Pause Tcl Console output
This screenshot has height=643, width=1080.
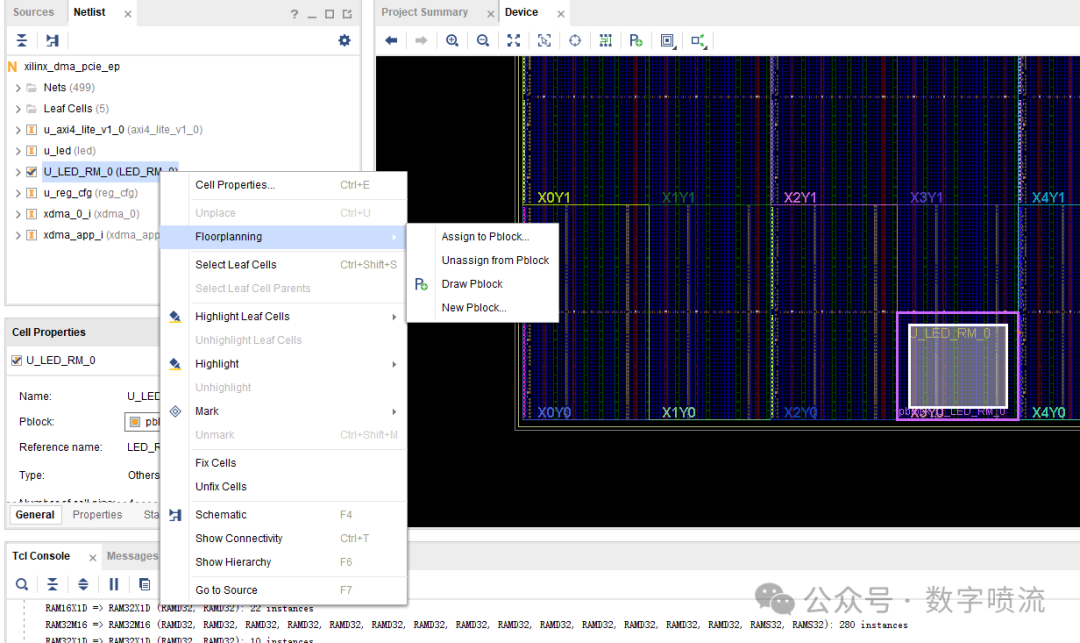(x=114, y=584)
